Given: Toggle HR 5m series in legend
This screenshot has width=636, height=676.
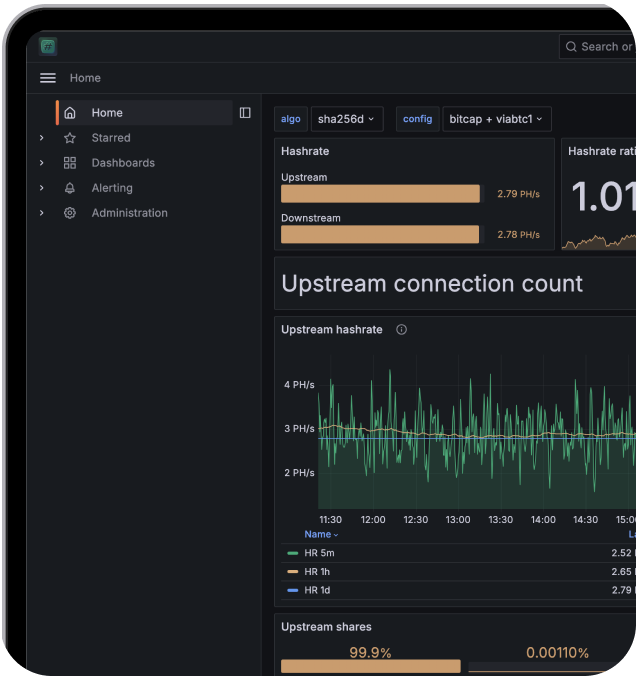Looking at the screenshot, I should (319, 553).
